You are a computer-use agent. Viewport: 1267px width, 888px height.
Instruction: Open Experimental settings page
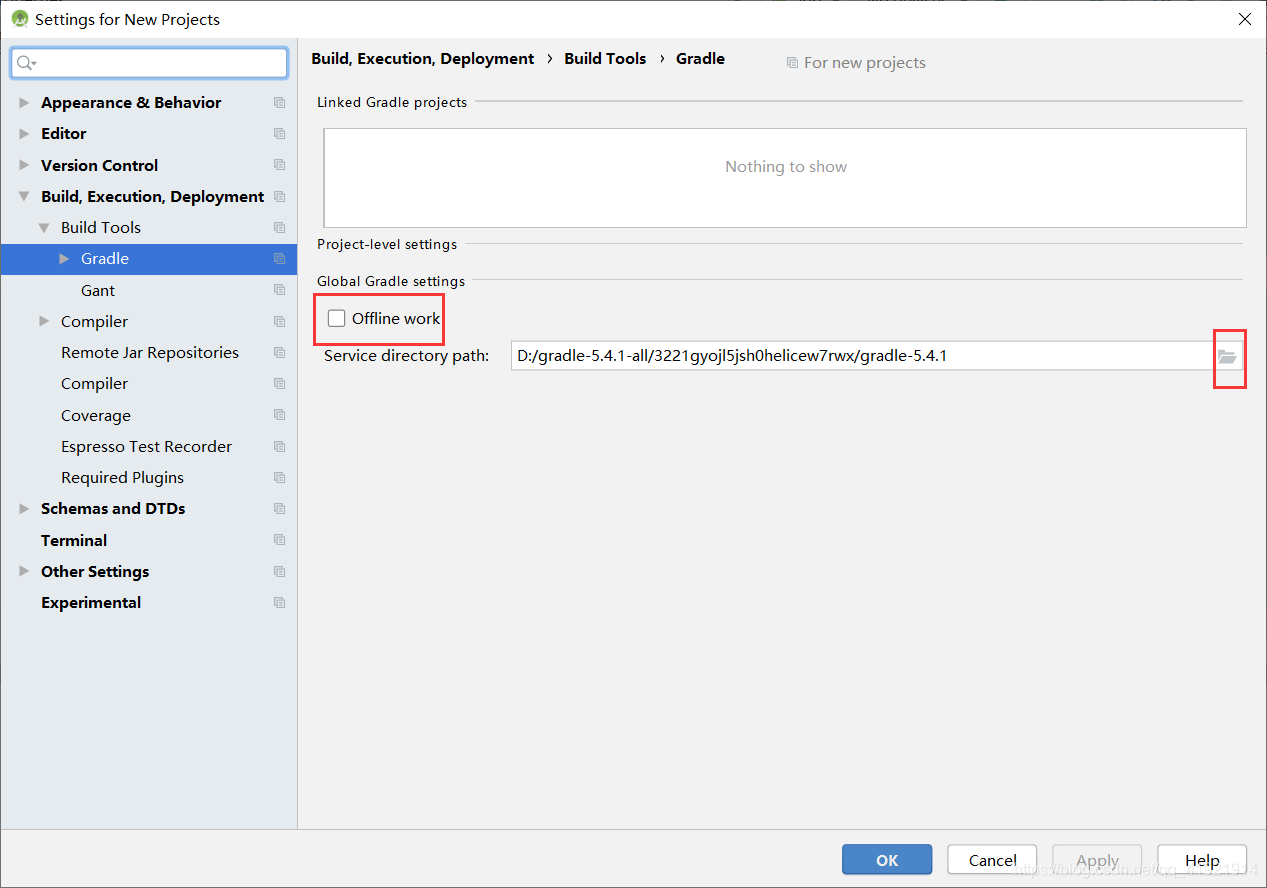(91, 603)
